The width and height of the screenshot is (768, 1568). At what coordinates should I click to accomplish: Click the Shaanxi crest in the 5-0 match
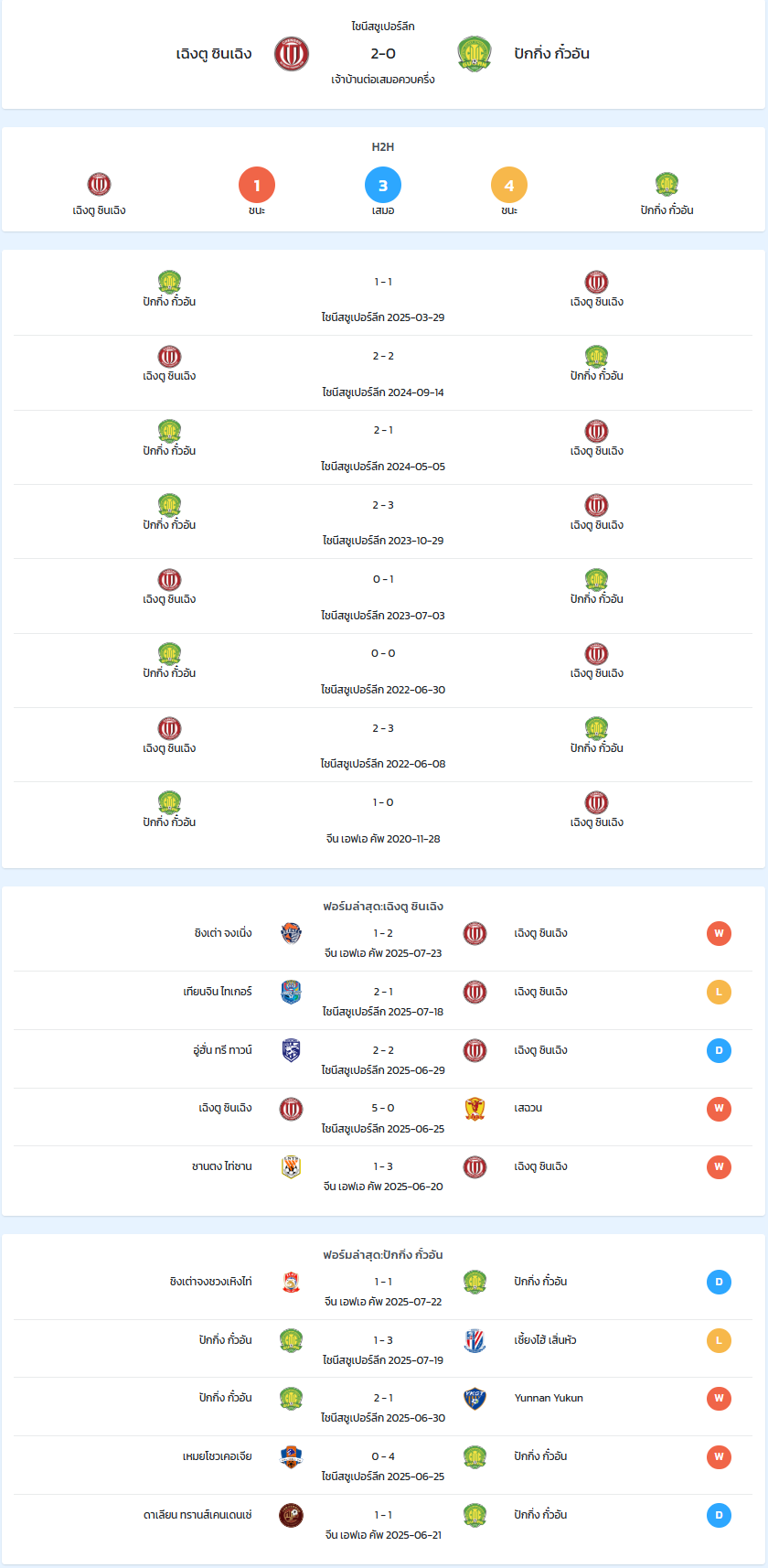pyautogui.click(x=475, y=1109)
